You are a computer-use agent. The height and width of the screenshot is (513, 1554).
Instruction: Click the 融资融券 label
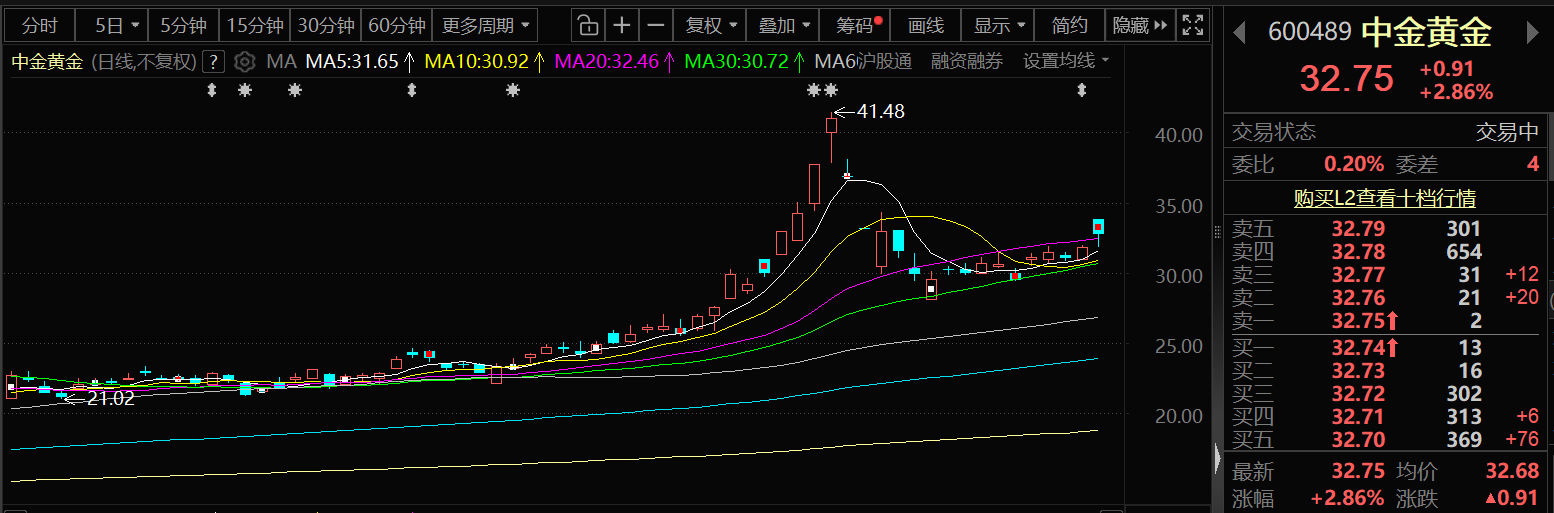coord(966,62)
